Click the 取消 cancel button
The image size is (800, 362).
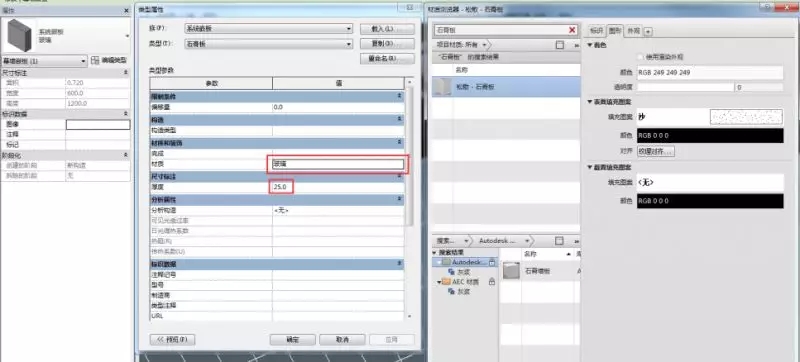[x=342, y=340]
